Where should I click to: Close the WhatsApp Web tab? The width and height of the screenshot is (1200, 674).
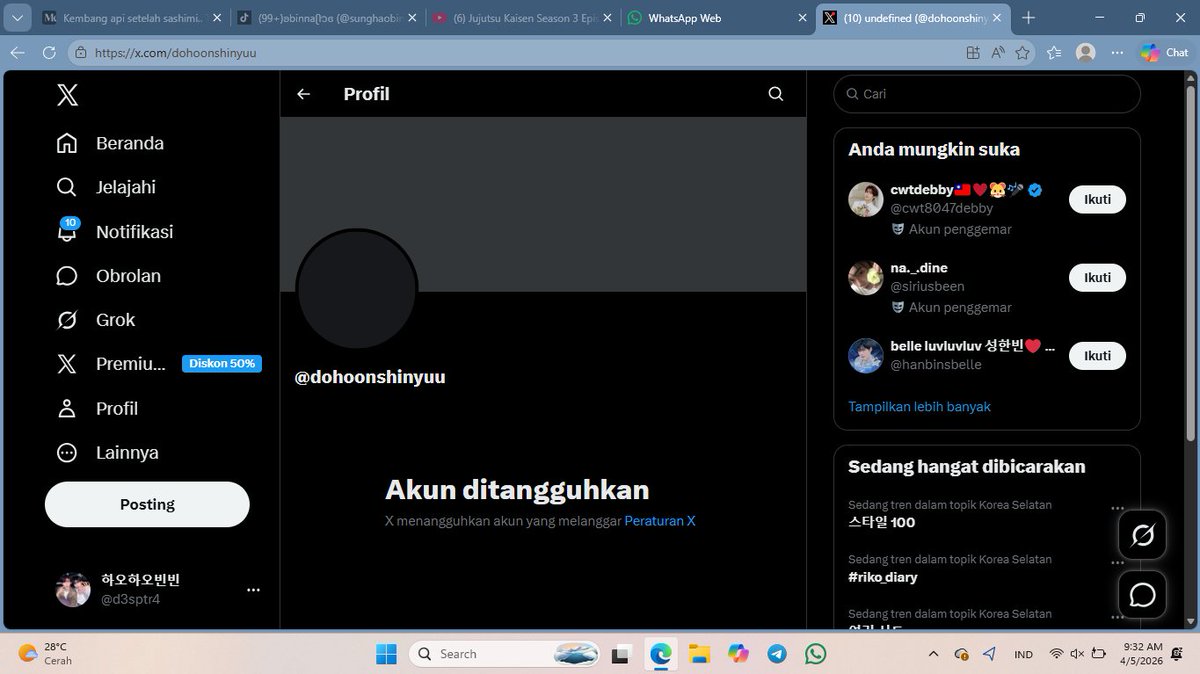[802, 18]
